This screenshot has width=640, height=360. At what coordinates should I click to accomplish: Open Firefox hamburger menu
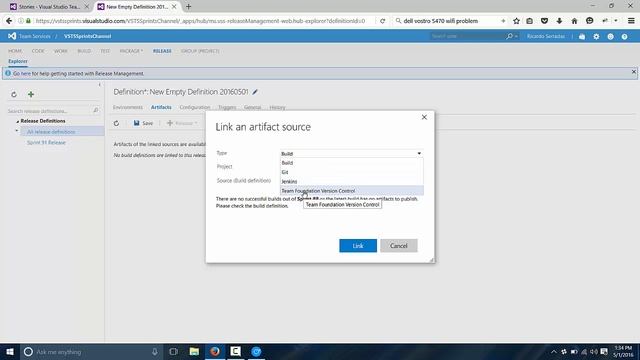[x=631, y=21]
